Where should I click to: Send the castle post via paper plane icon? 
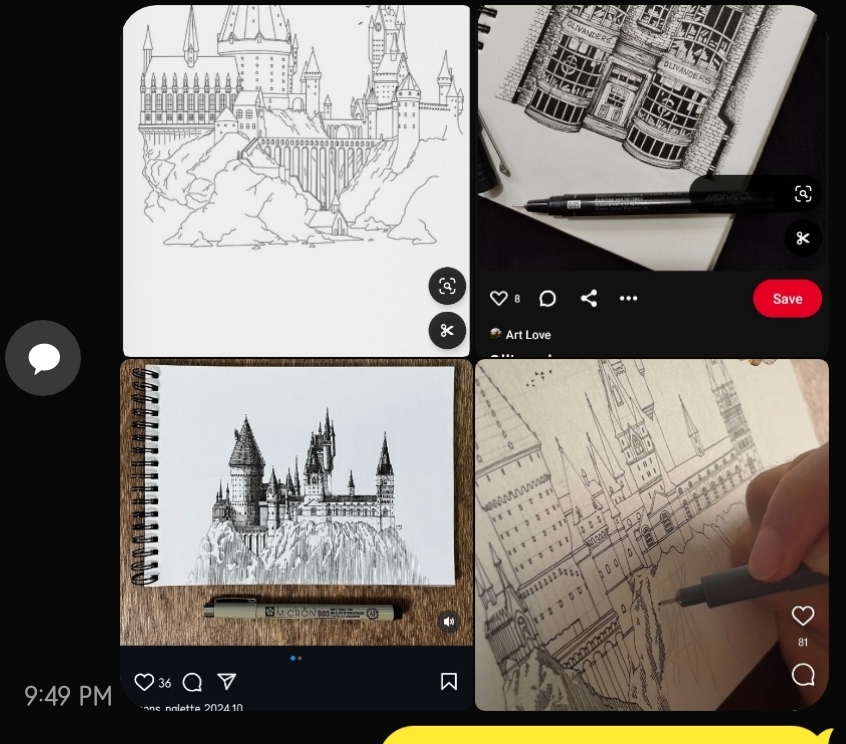(x=227, y=681)
